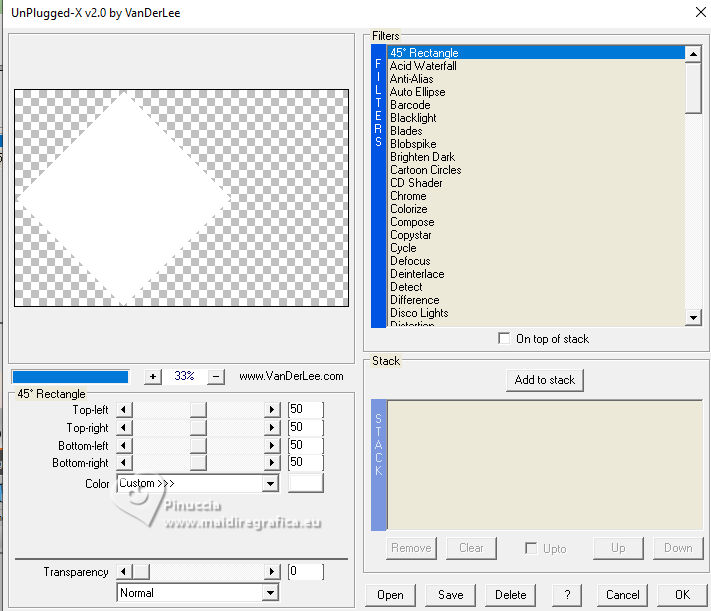The image size is (711, 611).
Task: Open the Normal blend mode dropdown
Action: 270,592
